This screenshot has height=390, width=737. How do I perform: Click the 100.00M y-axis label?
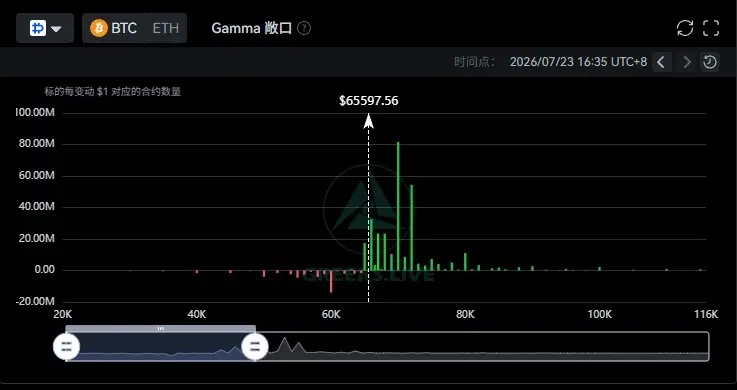pos(35,112)
